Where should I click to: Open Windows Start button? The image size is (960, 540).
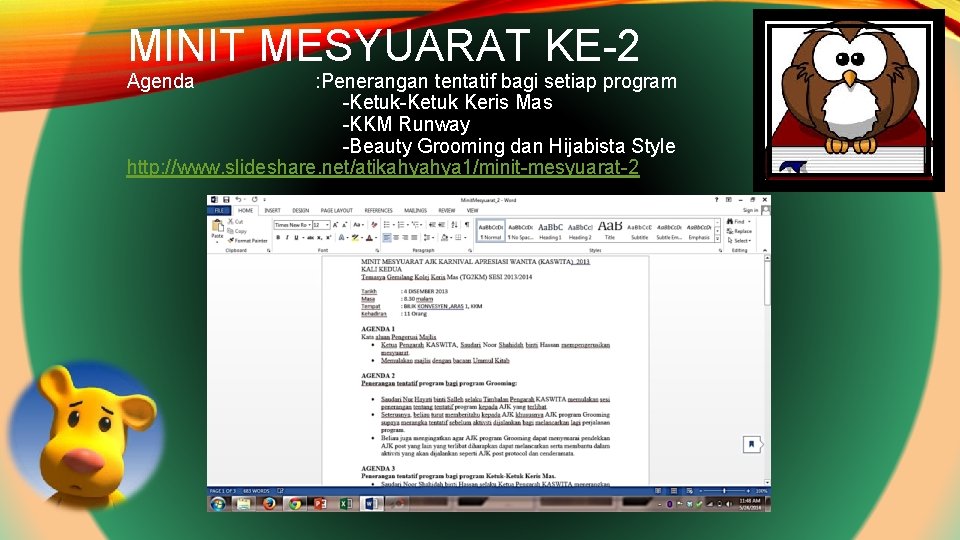click(x=218, y=503)
